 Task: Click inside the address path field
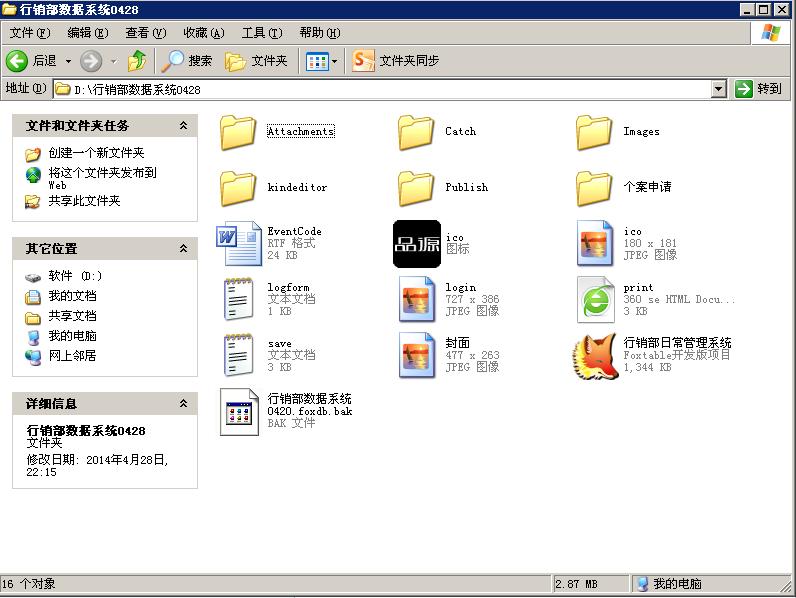coord(382,89)
